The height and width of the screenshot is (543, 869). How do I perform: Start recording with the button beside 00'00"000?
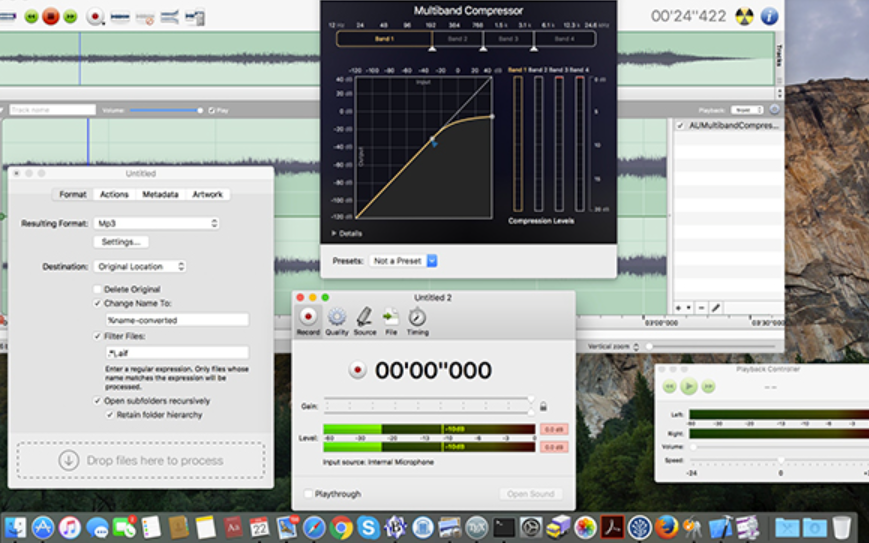point(357,370)
